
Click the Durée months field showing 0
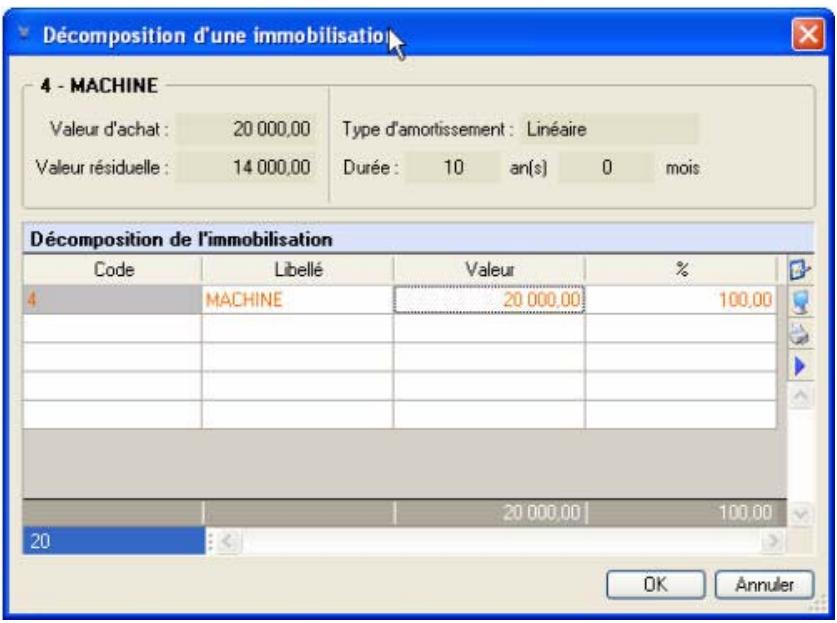606,168
